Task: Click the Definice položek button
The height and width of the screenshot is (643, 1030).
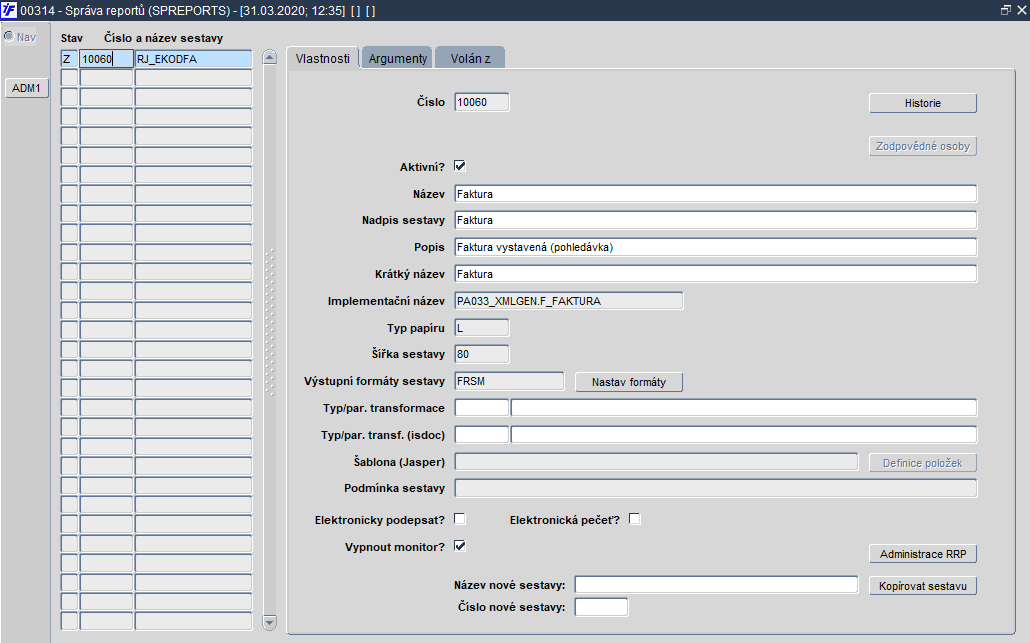Action: tap(923, 462)
